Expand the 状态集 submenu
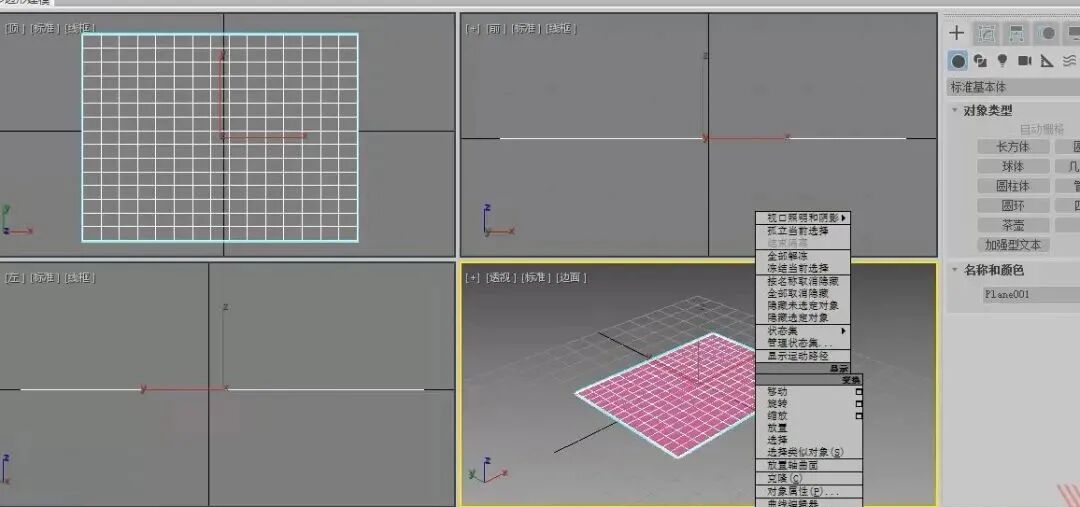The width and height of the screenshot is (1080, 507). (803, 331)
